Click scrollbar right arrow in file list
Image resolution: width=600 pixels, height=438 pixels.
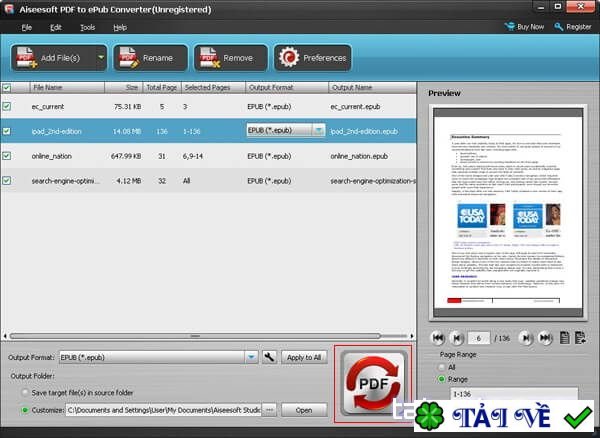click(x=412, y=336)
